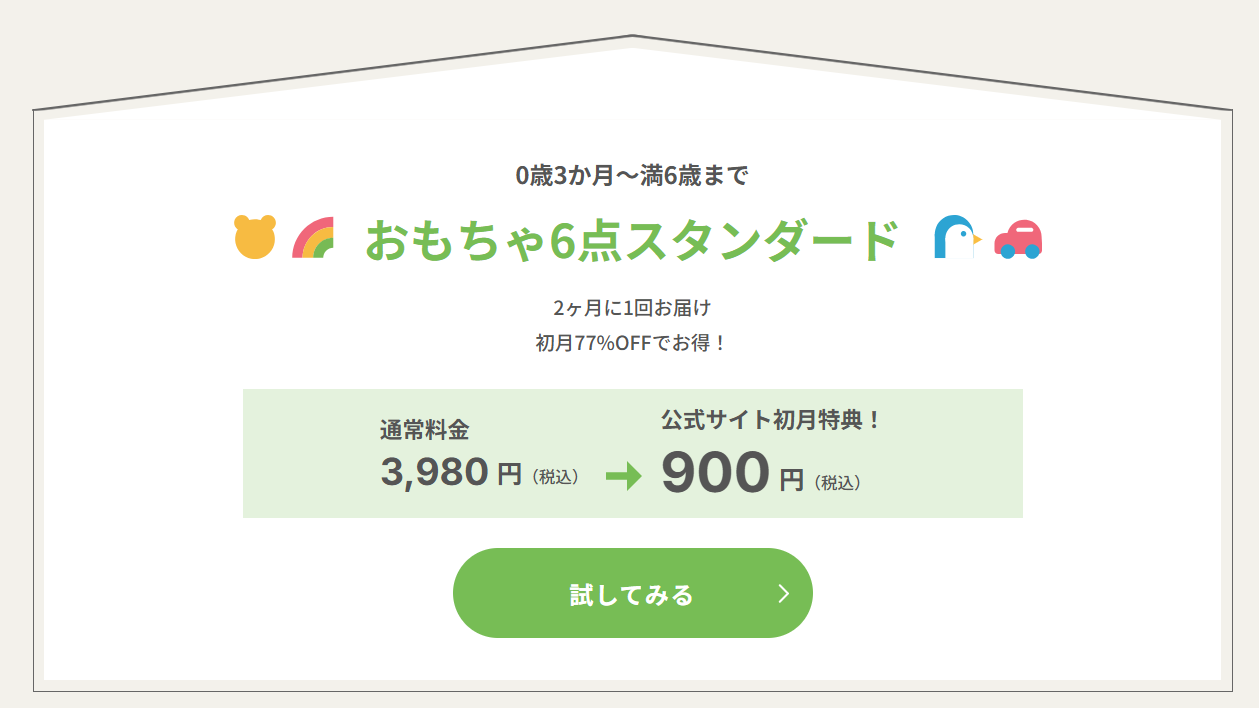
Task: Click the green arrow between the prices
Action: coord(623,477)
